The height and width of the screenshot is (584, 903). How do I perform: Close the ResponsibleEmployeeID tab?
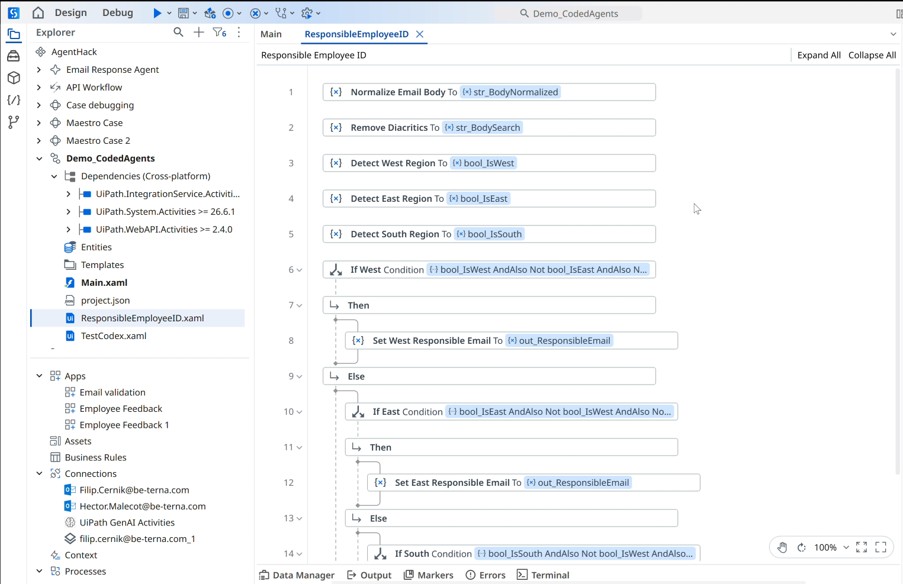(420, 34)
